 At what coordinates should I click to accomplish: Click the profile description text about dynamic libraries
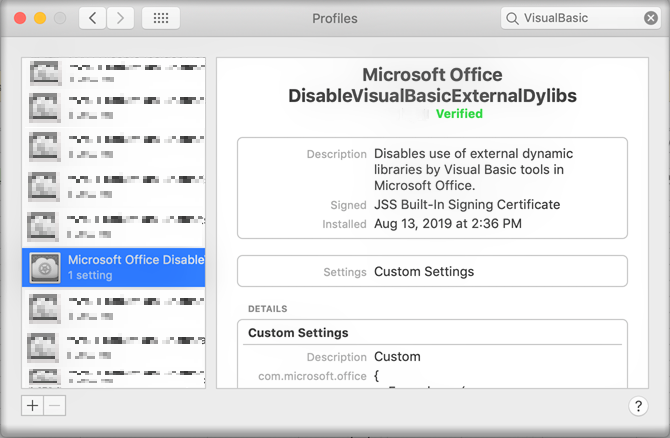point(473,170)
